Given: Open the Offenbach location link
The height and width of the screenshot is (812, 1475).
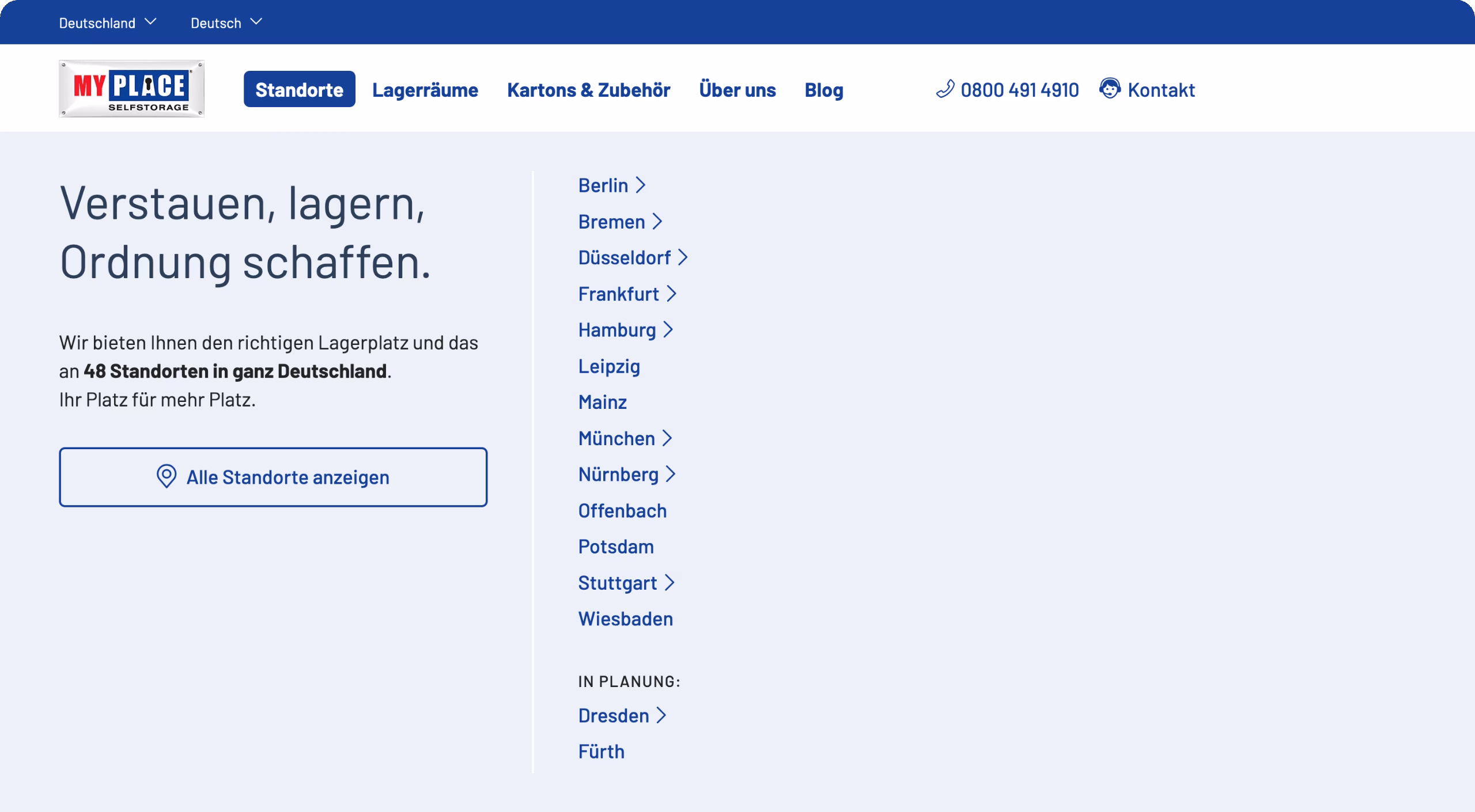Looking at the screenshot, I should pos(622,511).
